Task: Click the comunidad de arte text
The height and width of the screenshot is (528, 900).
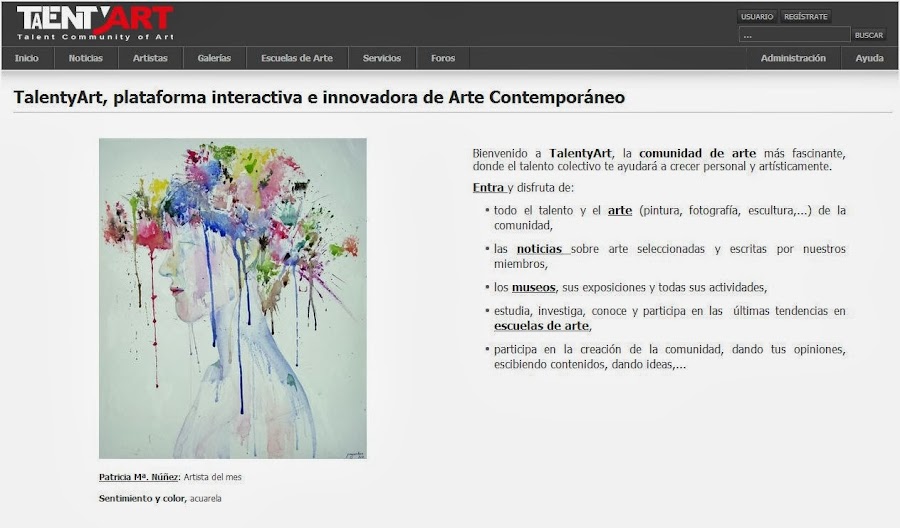Action: 697,153
